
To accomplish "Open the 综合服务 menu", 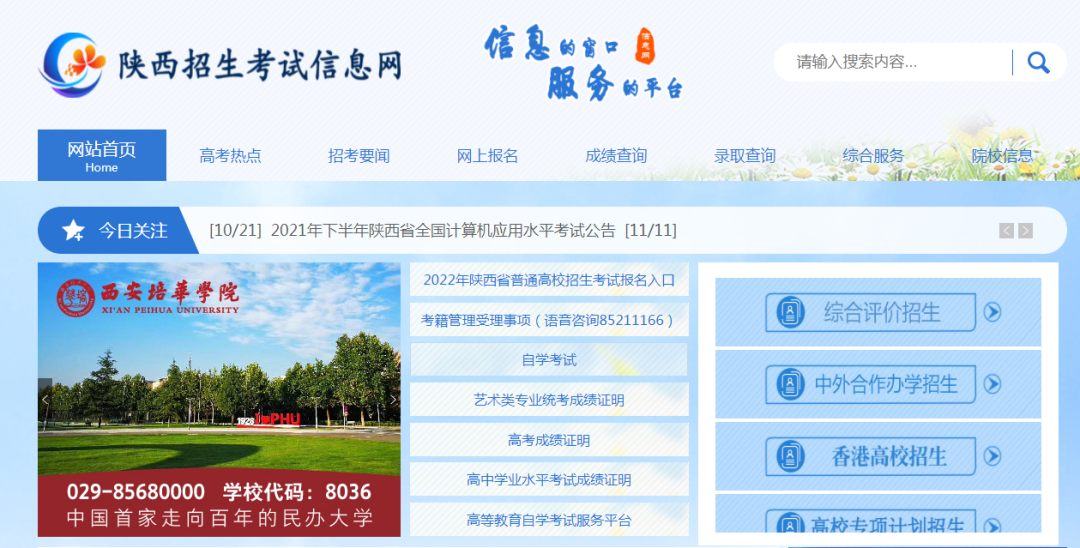I will click(873, 156).
